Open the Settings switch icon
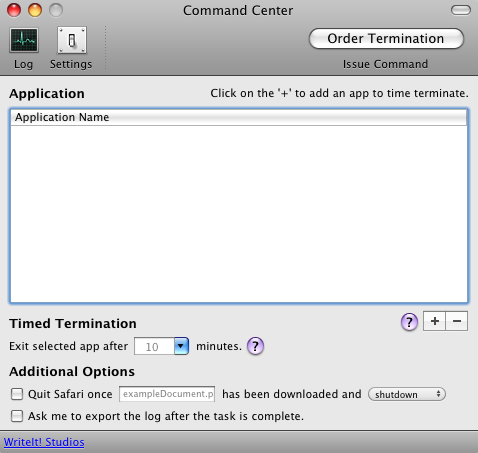478x453 pixels. [x=72, y=40]
